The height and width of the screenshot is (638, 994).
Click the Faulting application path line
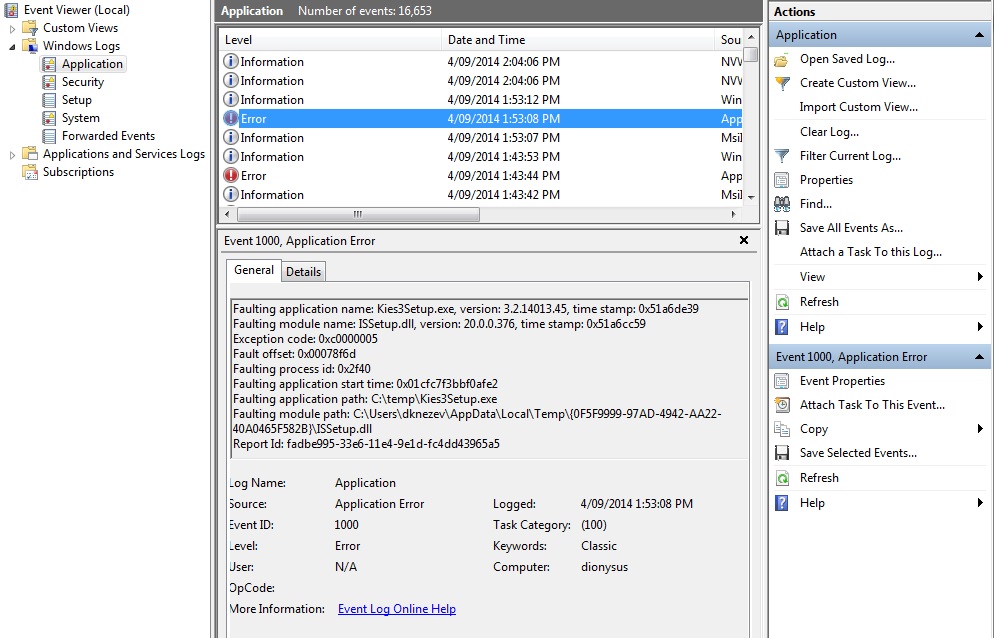tap(365, 400)
